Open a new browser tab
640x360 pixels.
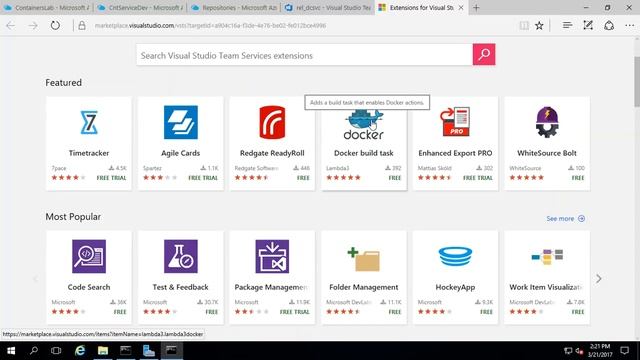[476, 8]
